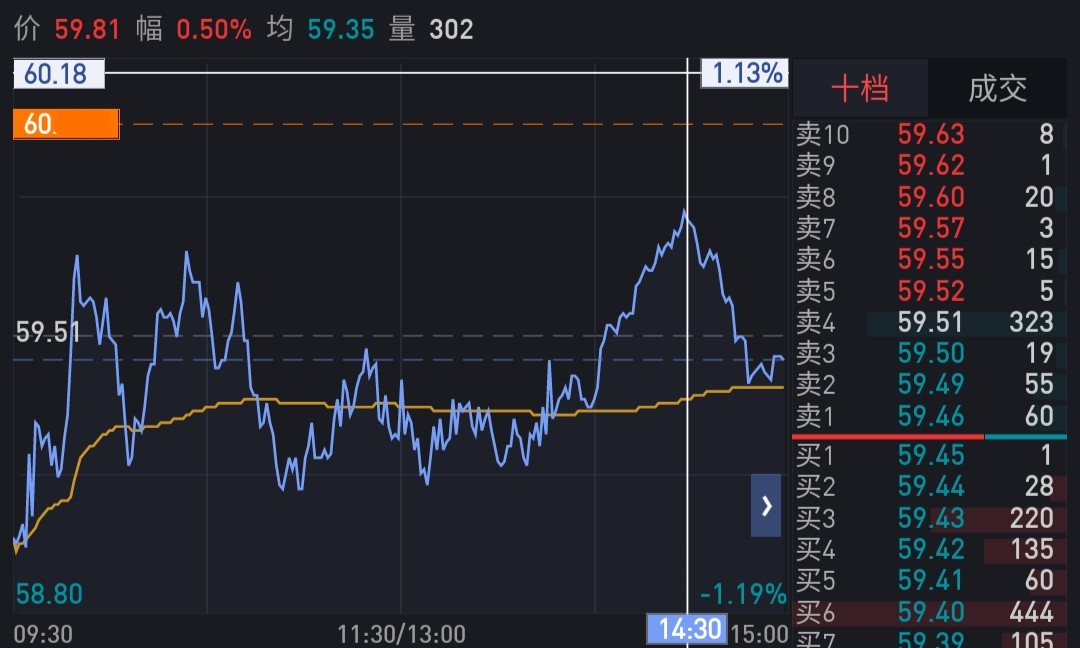Select the average price 59.35 in header

340,30
